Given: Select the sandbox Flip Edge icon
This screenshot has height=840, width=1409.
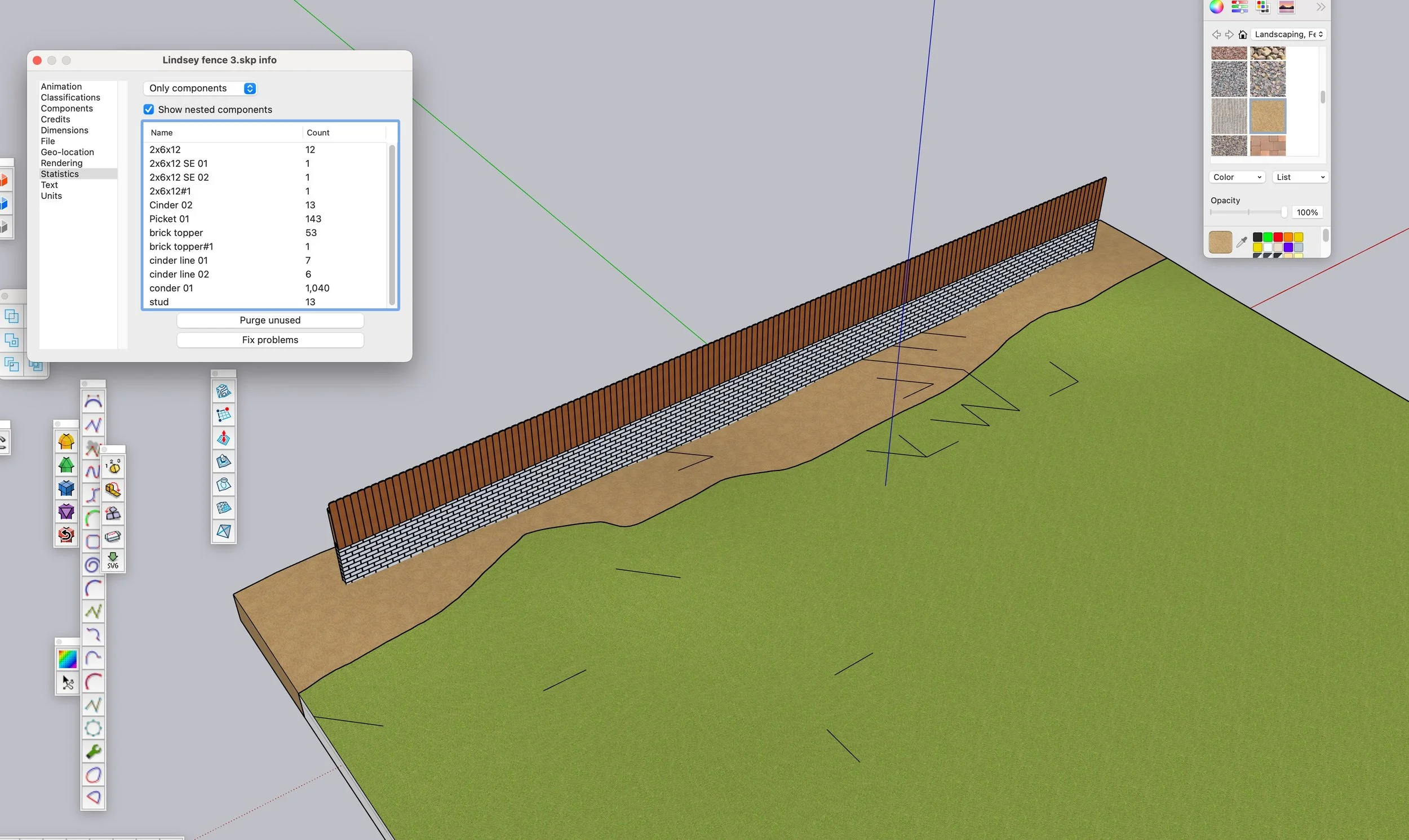Looking at the screenshot, I should click(224, 531).
